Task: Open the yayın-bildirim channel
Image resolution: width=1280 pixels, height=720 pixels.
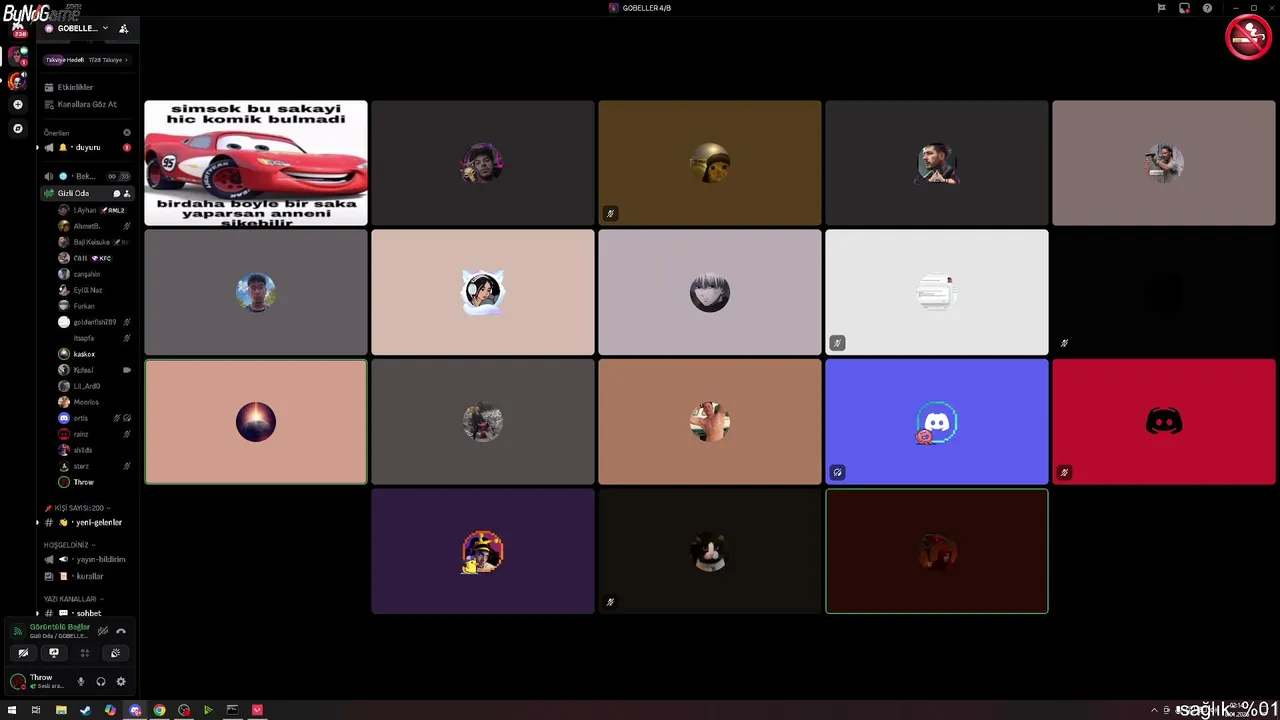Action: tap(88, 560)
